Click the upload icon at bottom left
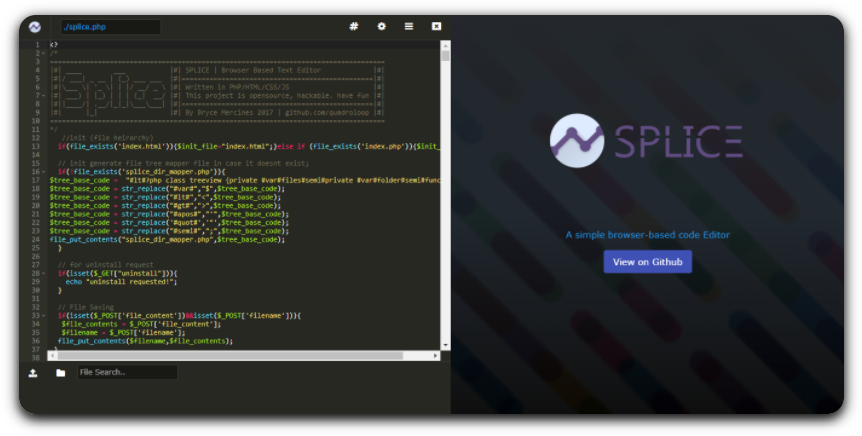The width and height of the screenshot is (862, 436). (x=33, y=373)
